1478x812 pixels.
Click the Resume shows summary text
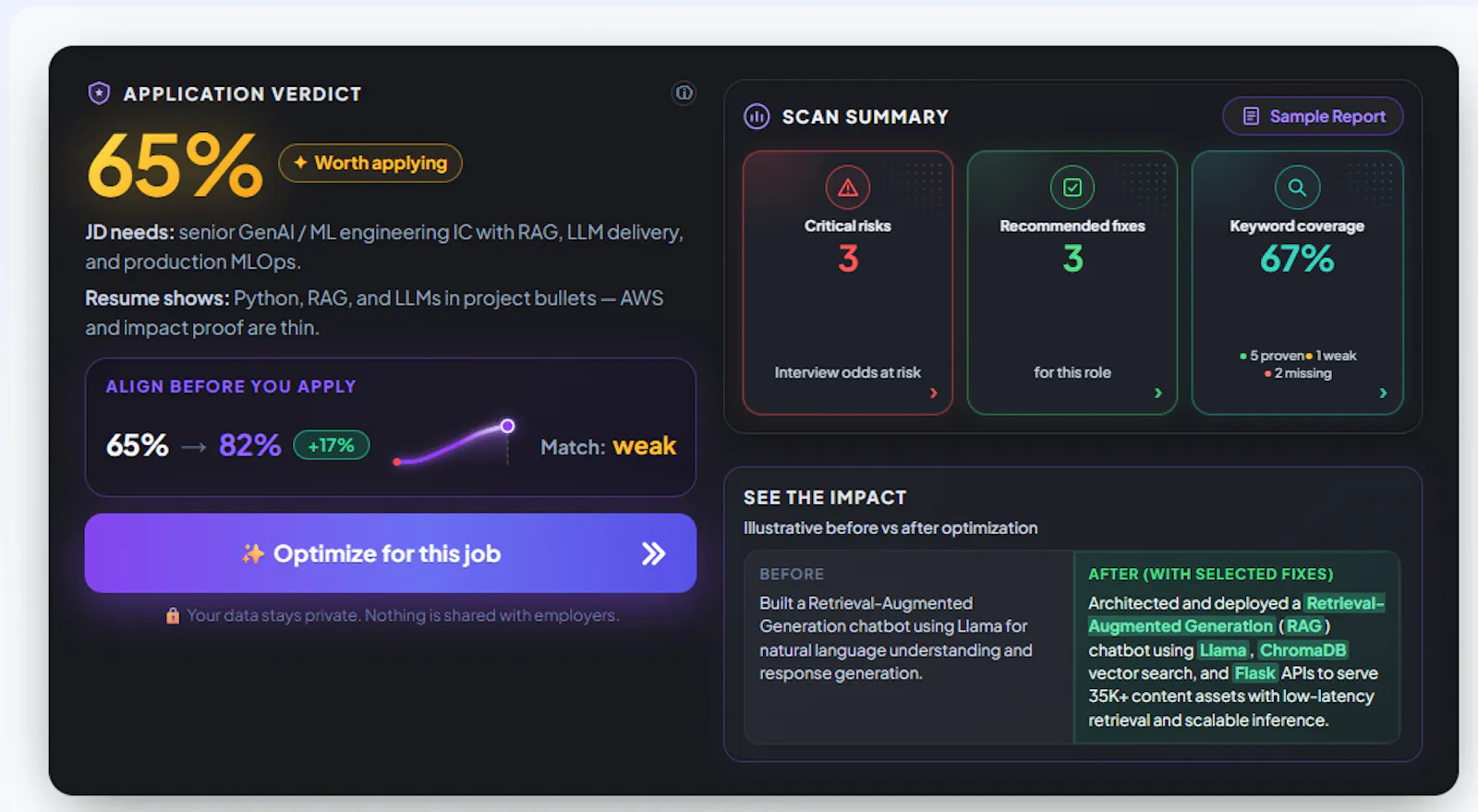point(374,312)
